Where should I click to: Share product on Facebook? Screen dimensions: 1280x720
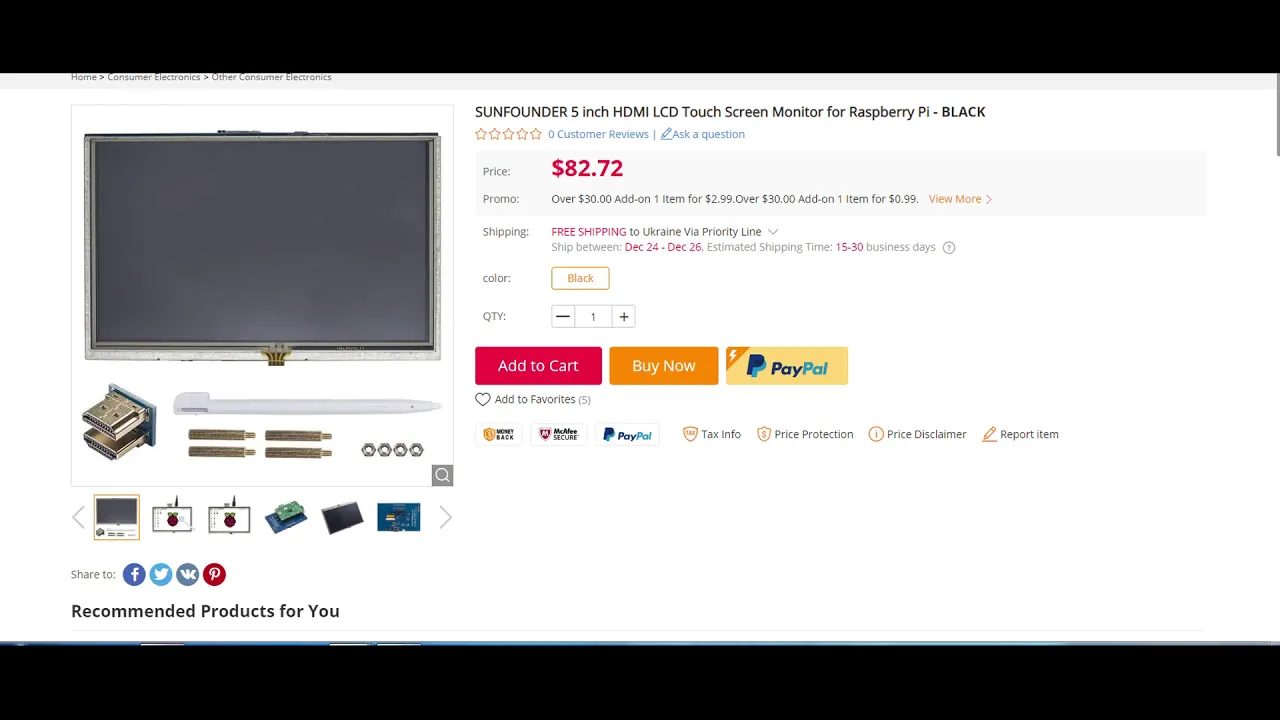(x=134, y=574)
